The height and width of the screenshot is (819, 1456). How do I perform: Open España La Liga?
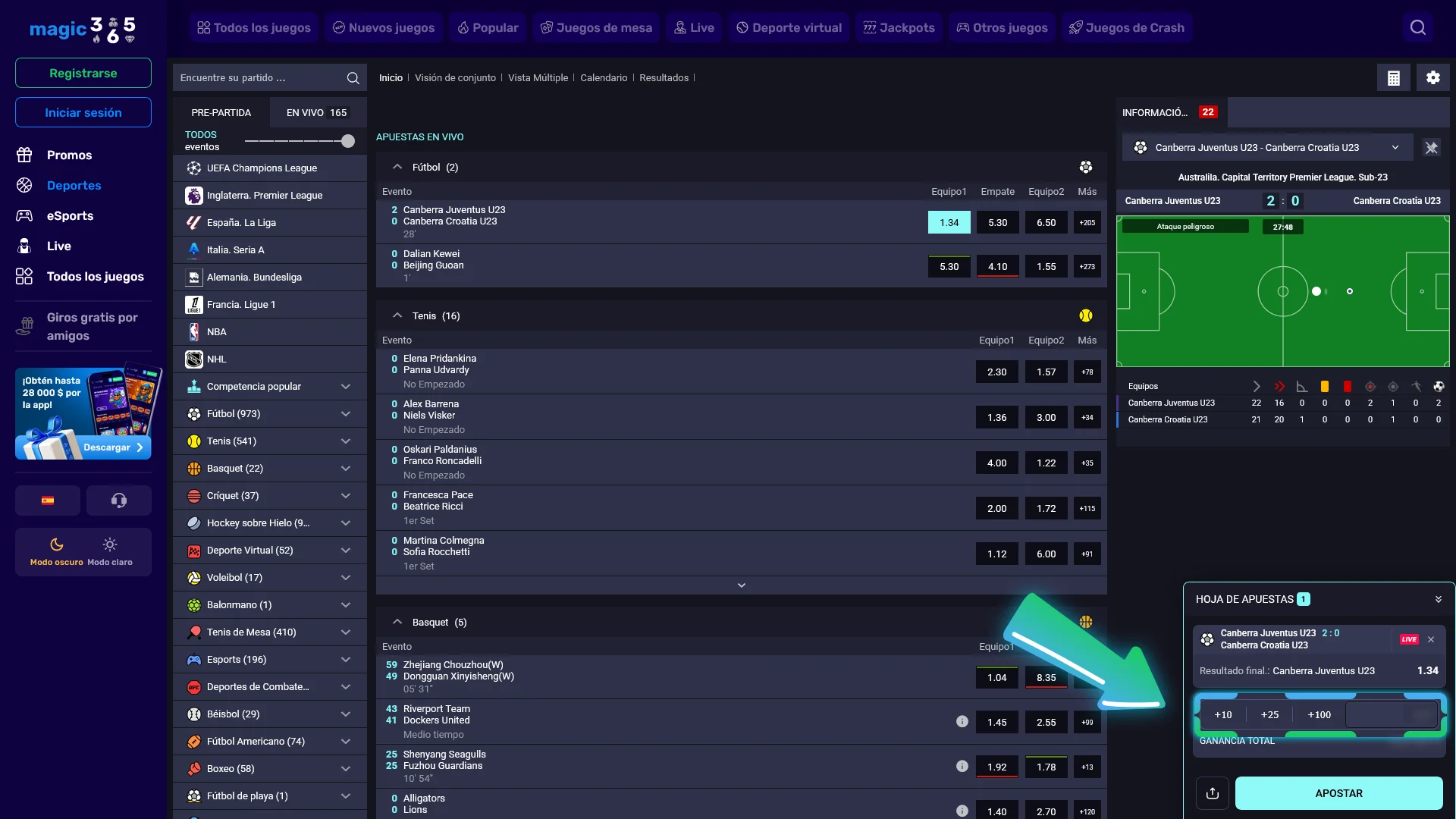(270, 223)
